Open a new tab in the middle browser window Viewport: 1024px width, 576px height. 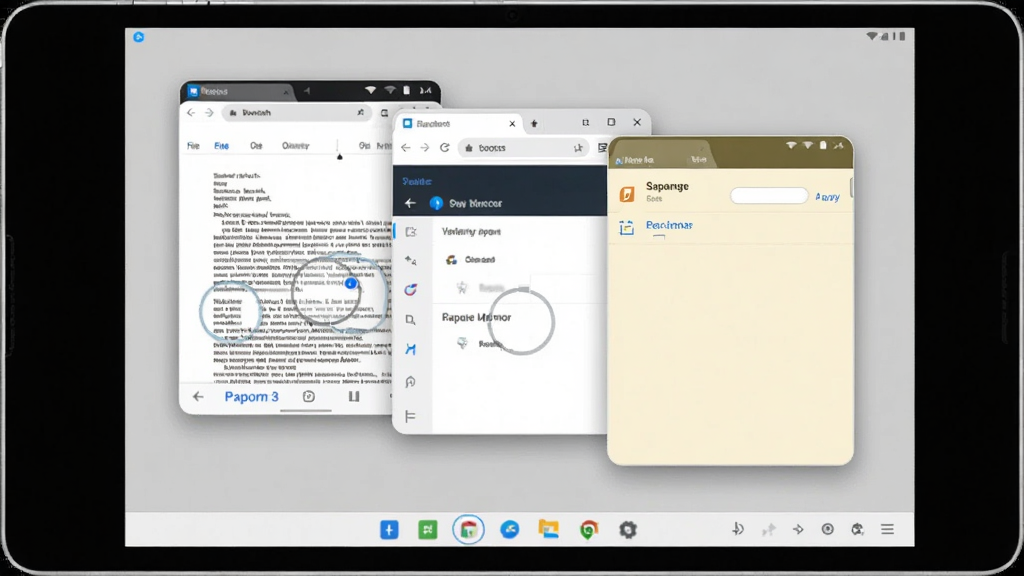pos(534,123)
